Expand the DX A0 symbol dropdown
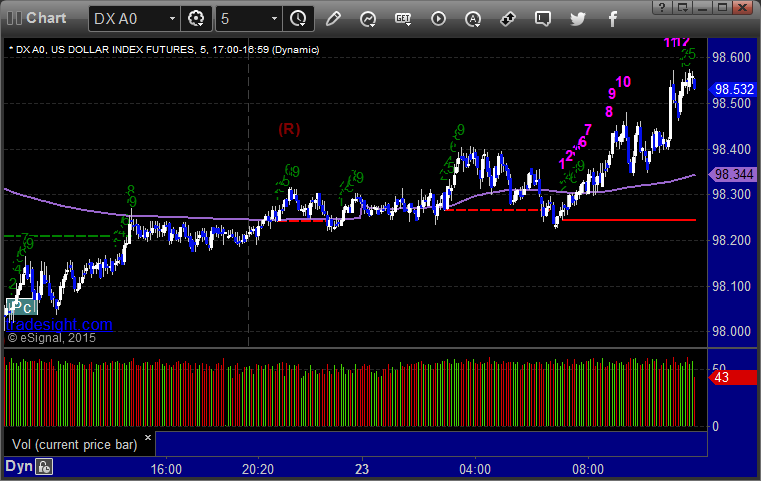Viewport: 761px width, 481px height. (x=172, y=19)
